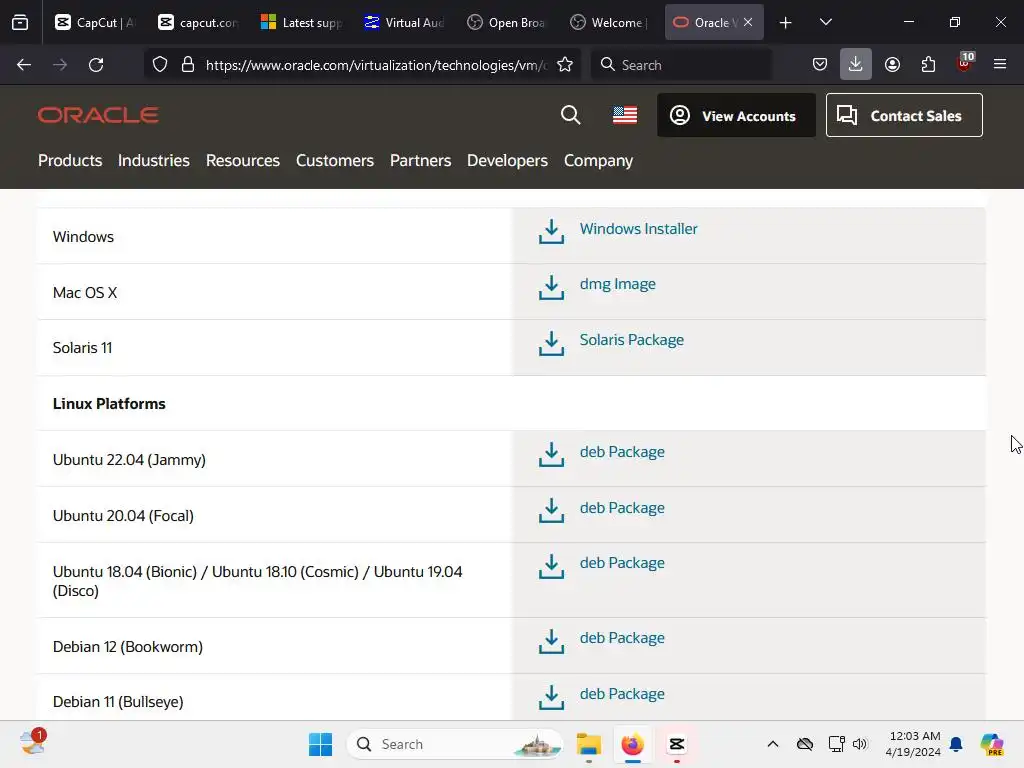Expand the list all tabs chevron
Image resolution: width=1024 pixels, height=768 pixels.
point(825,22)
